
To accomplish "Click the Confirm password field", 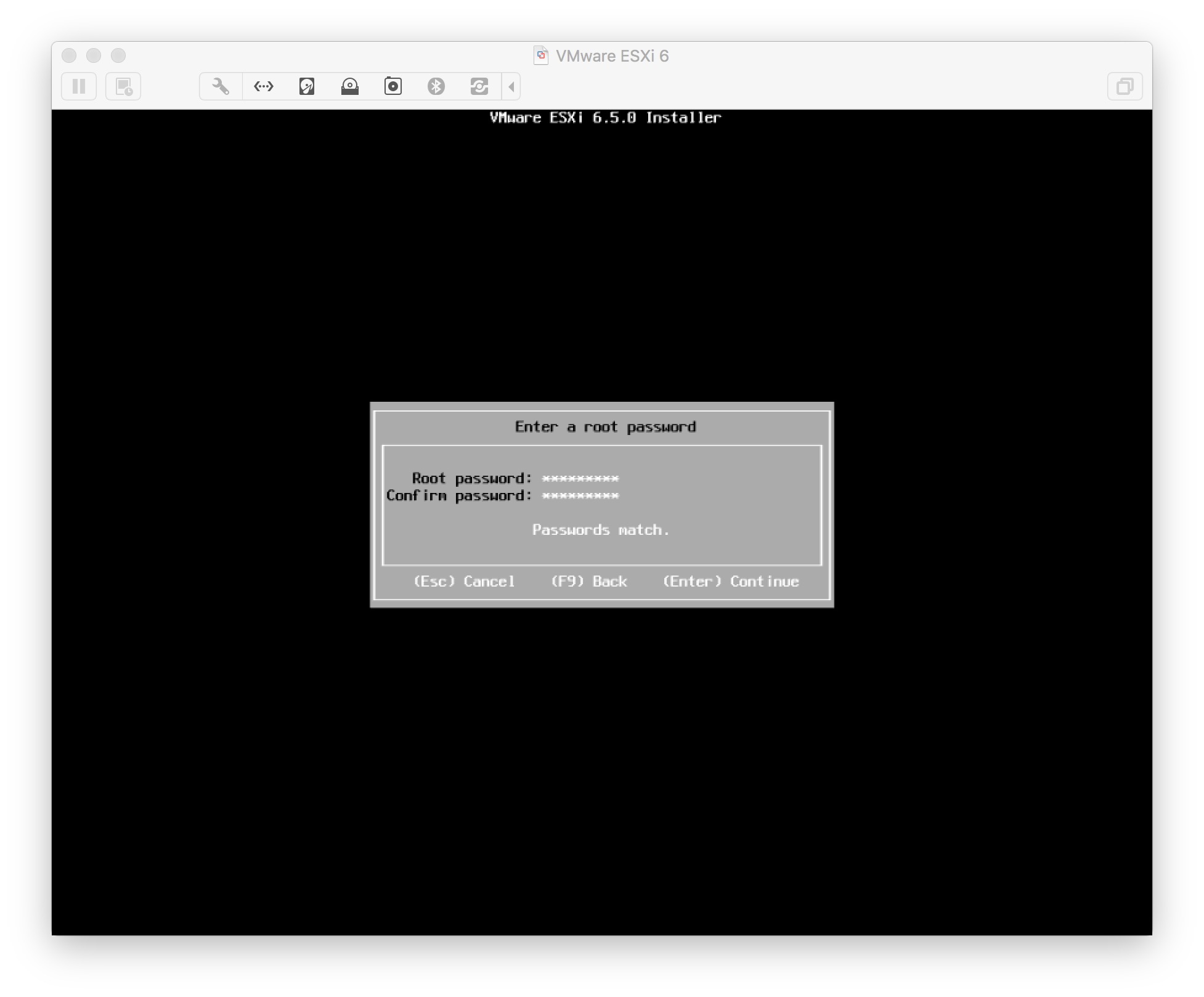I will 580,495.
